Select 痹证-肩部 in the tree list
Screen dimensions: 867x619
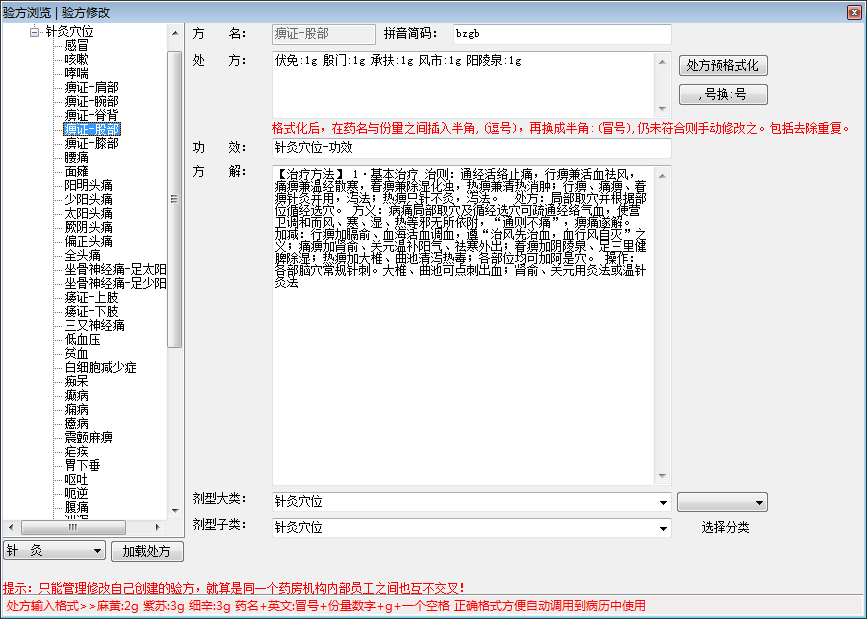[91, 88]
